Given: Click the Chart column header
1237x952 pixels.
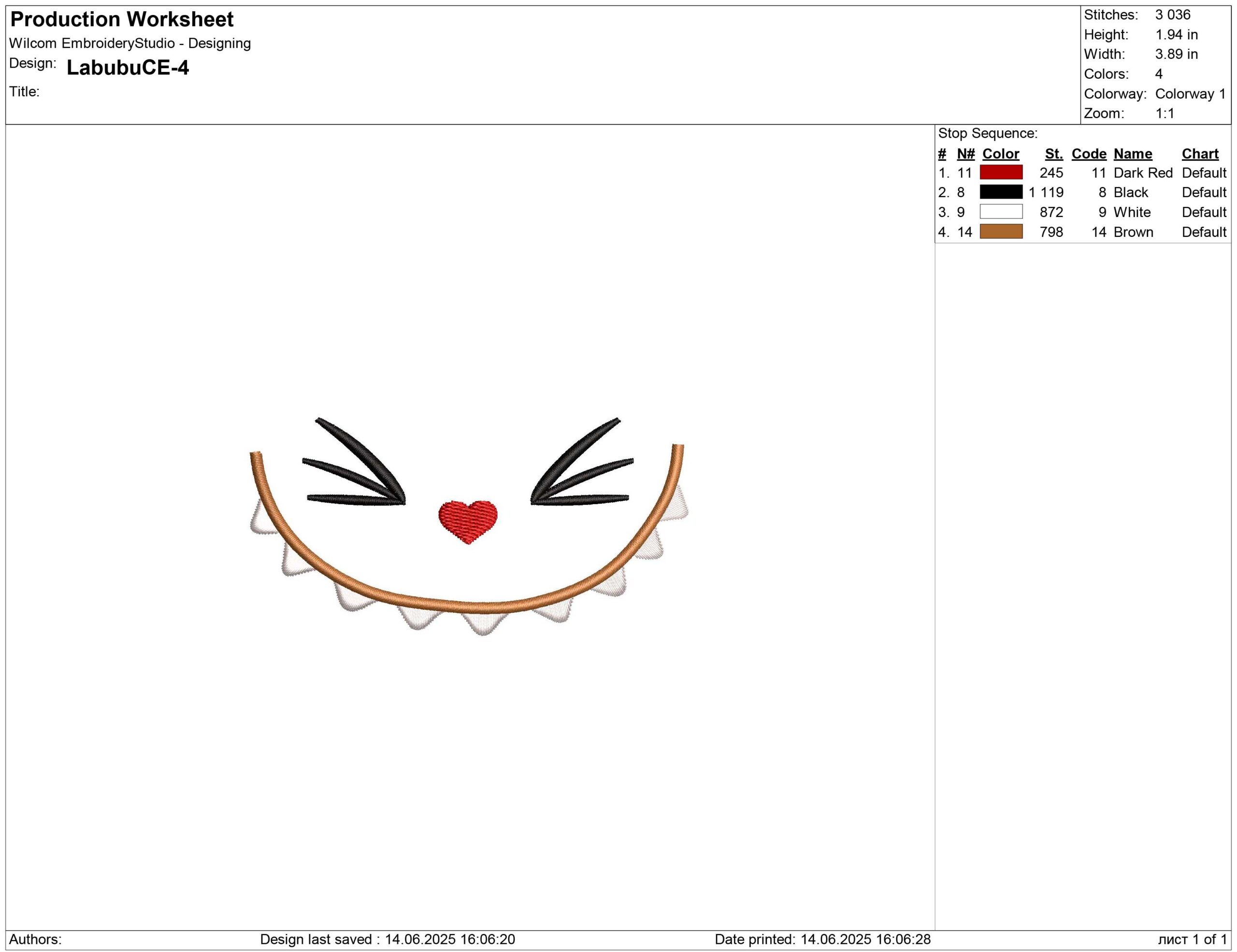Looking at the screenshot, I should [x=1200, y=154].
